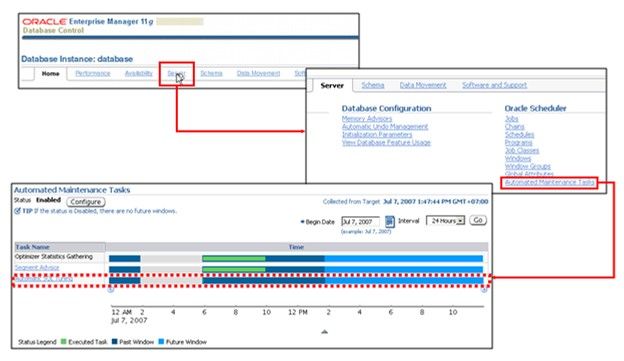The image size is (624, 361).
Task: Click the Begin Date input field
Action: coord(360,222)
